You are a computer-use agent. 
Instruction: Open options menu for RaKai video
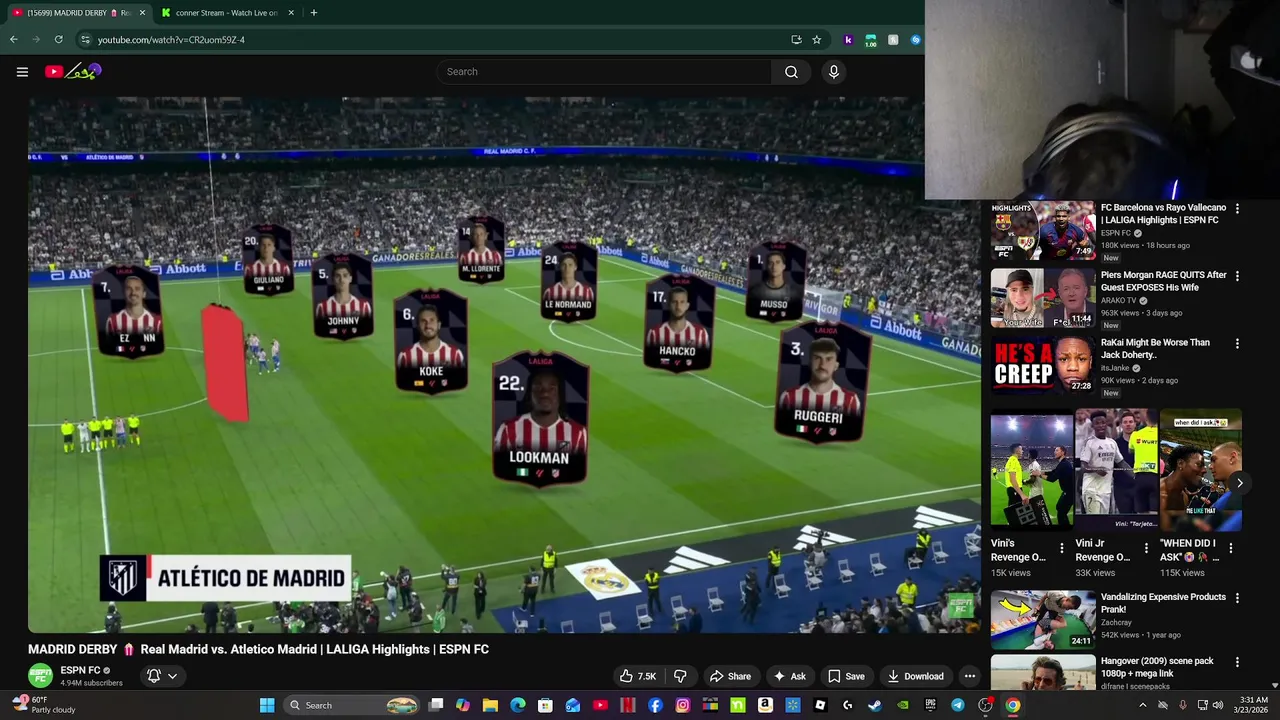tap(1237, 344)
